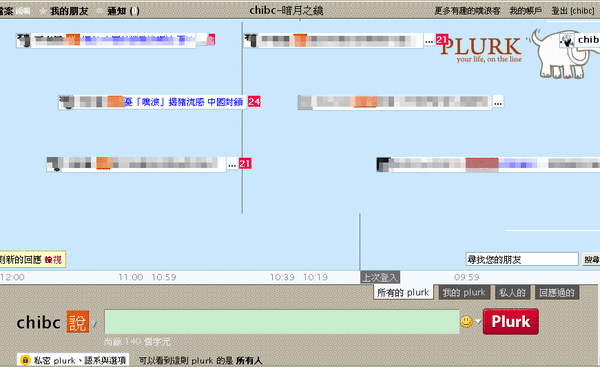Open 我的帳戶 account page

525,11
